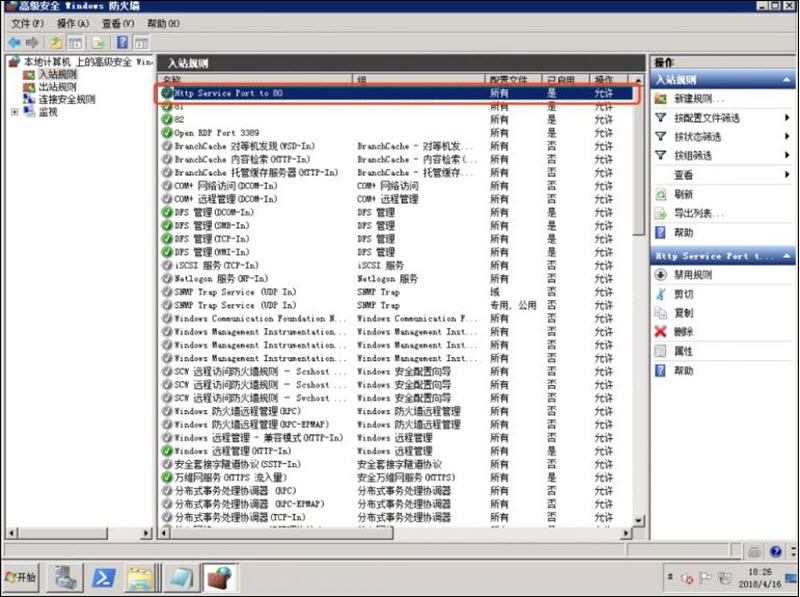Viewport: 800px width, 597px height.
Task: Open the Action (操作) menu
Action: point(72,23)
